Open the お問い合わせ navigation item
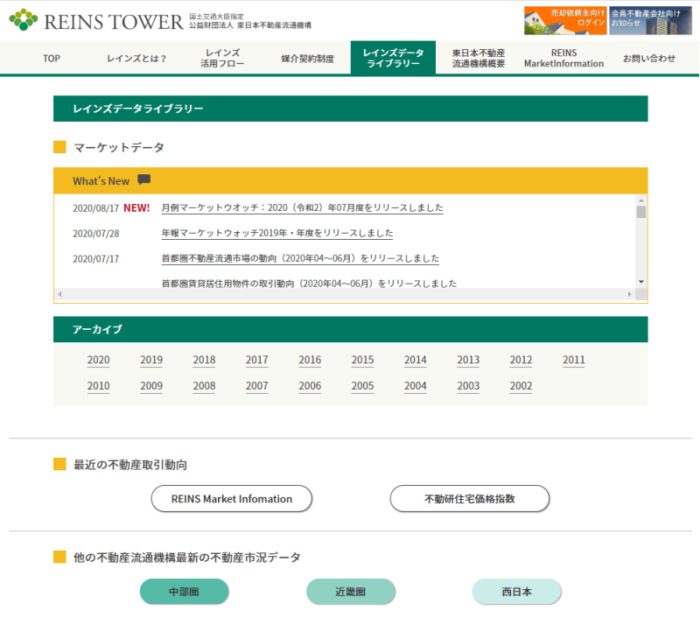Viewport: 700px width, 625px height. (649, 58)
